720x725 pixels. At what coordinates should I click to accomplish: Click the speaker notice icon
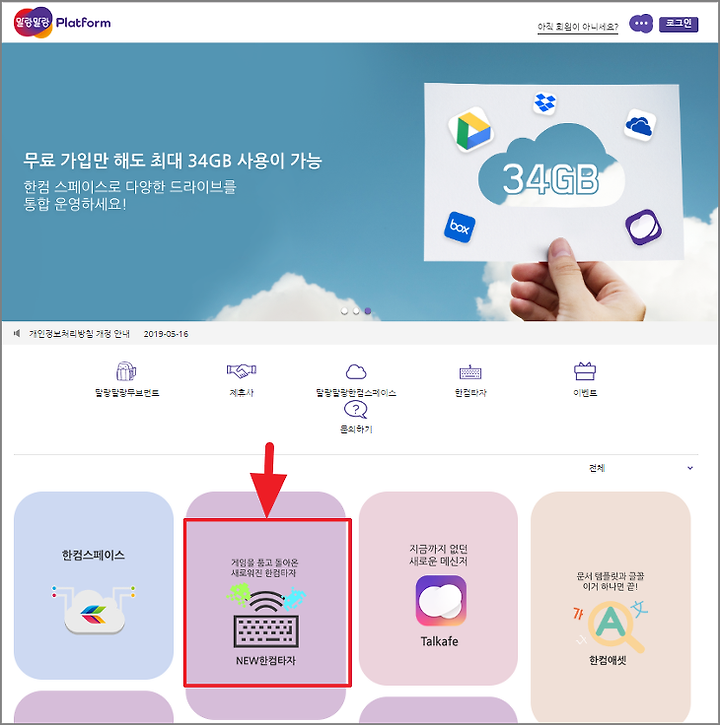coord(17,333)
